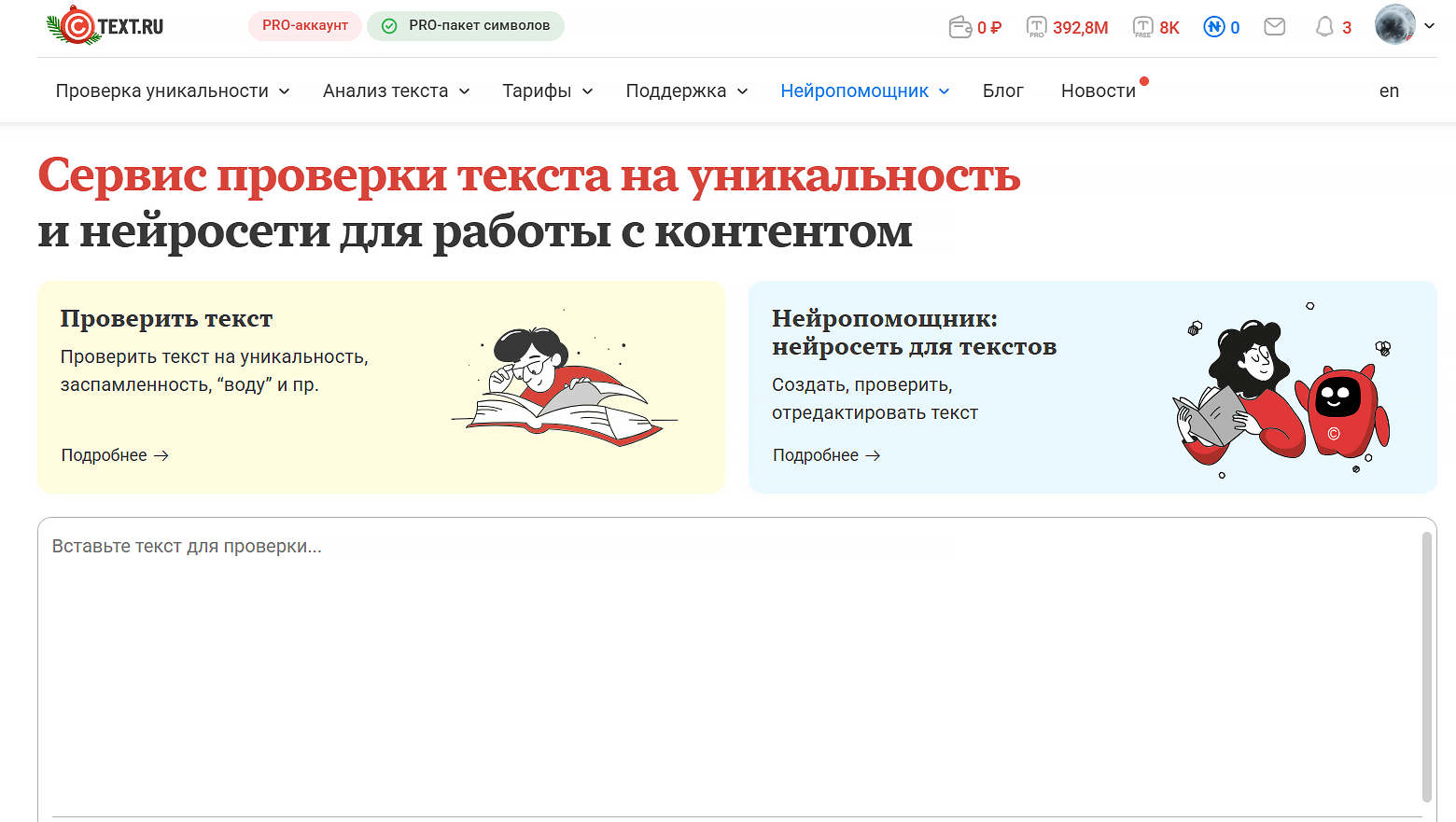Click Подробнее under Проверить текст
This screenshot has width=1456, height=822.
(x=114, y=454)
